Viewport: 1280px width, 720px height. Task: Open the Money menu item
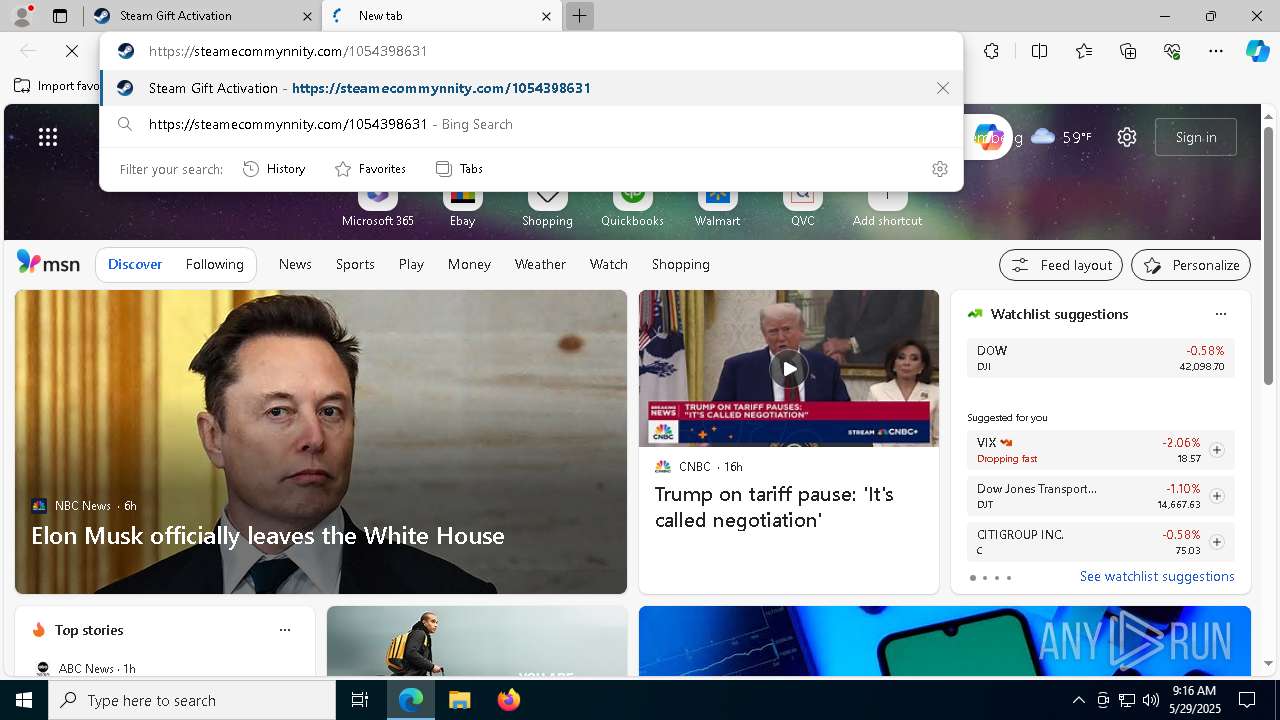469,264
